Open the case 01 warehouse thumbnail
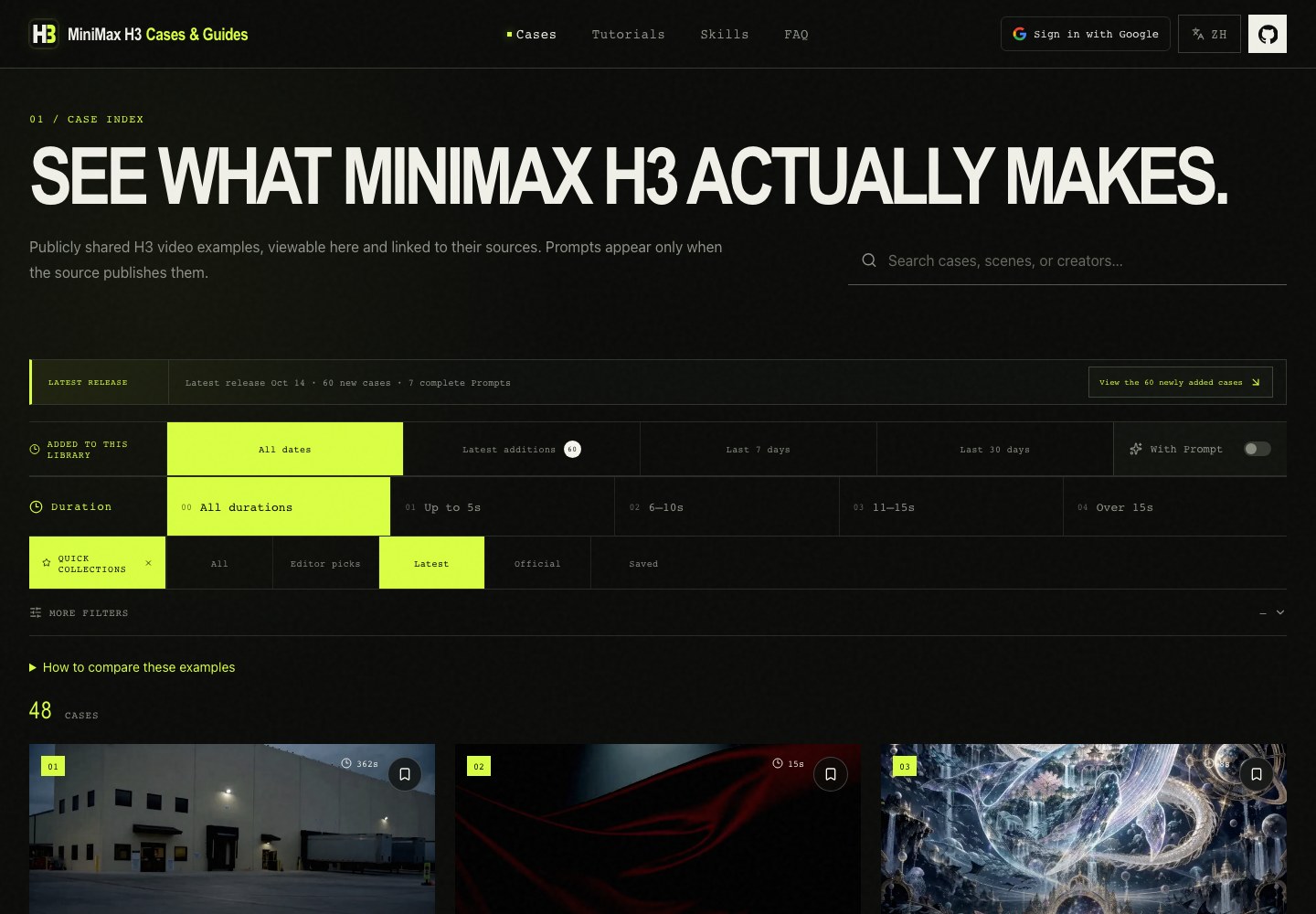Viewport: 1316px width, 914px height. point(232,829)
